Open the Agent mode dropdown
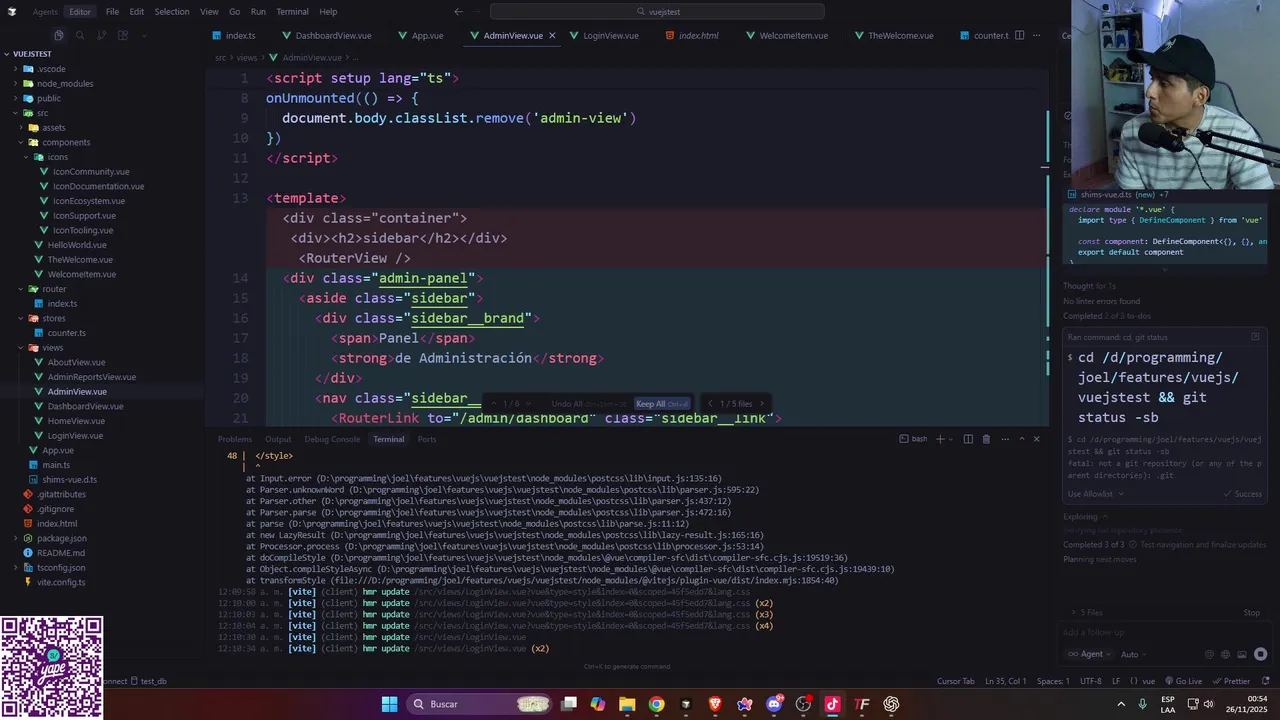1280x720 pixels. [x=1089, y=654]
